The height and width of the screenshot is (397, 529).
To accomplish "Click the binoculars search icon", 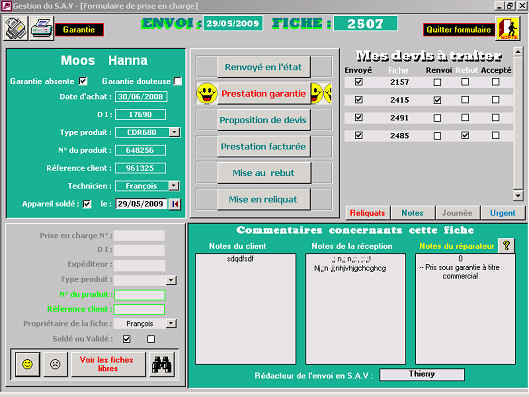I will click(162, 364).
